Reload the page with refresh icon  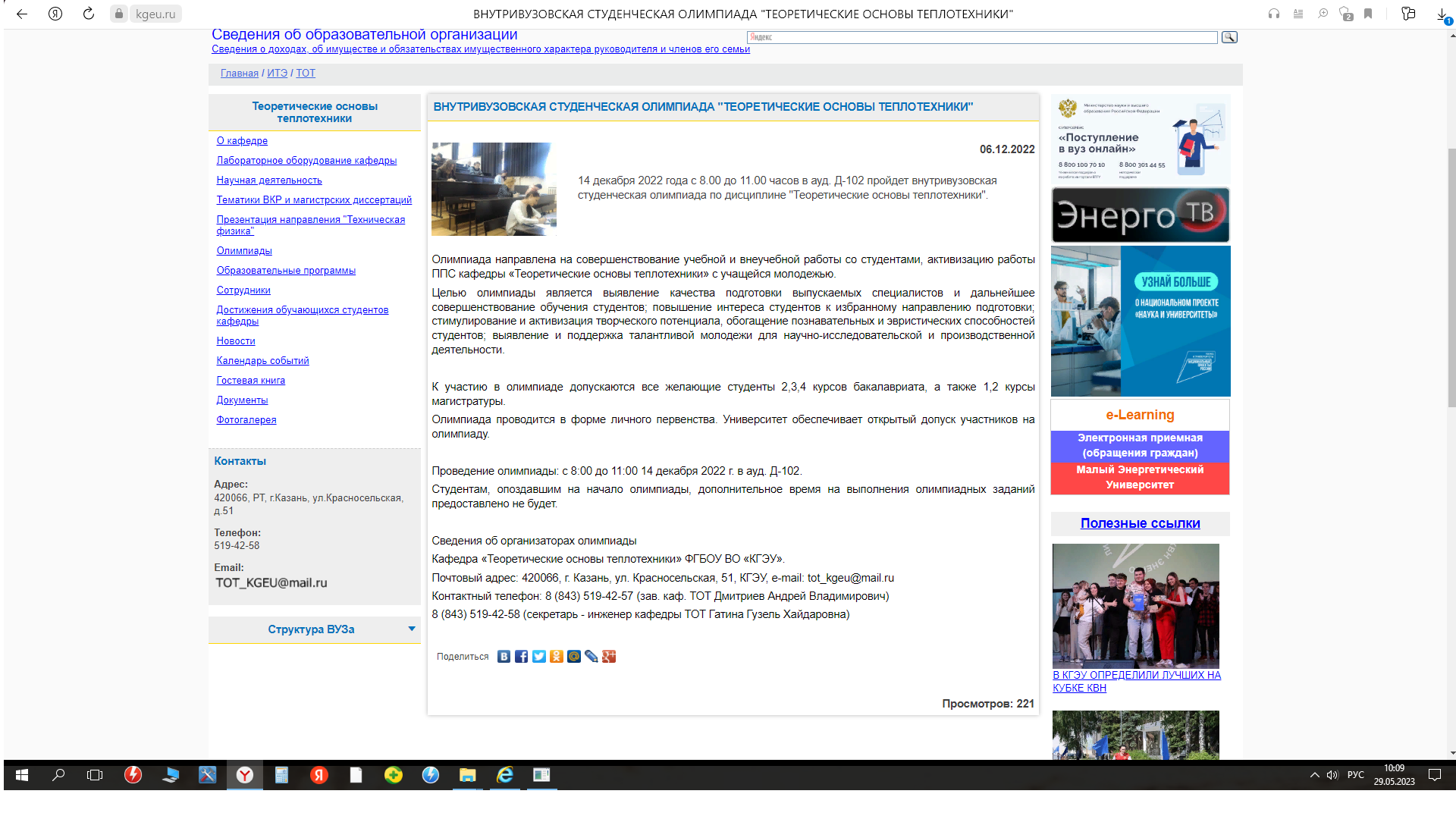89,14
